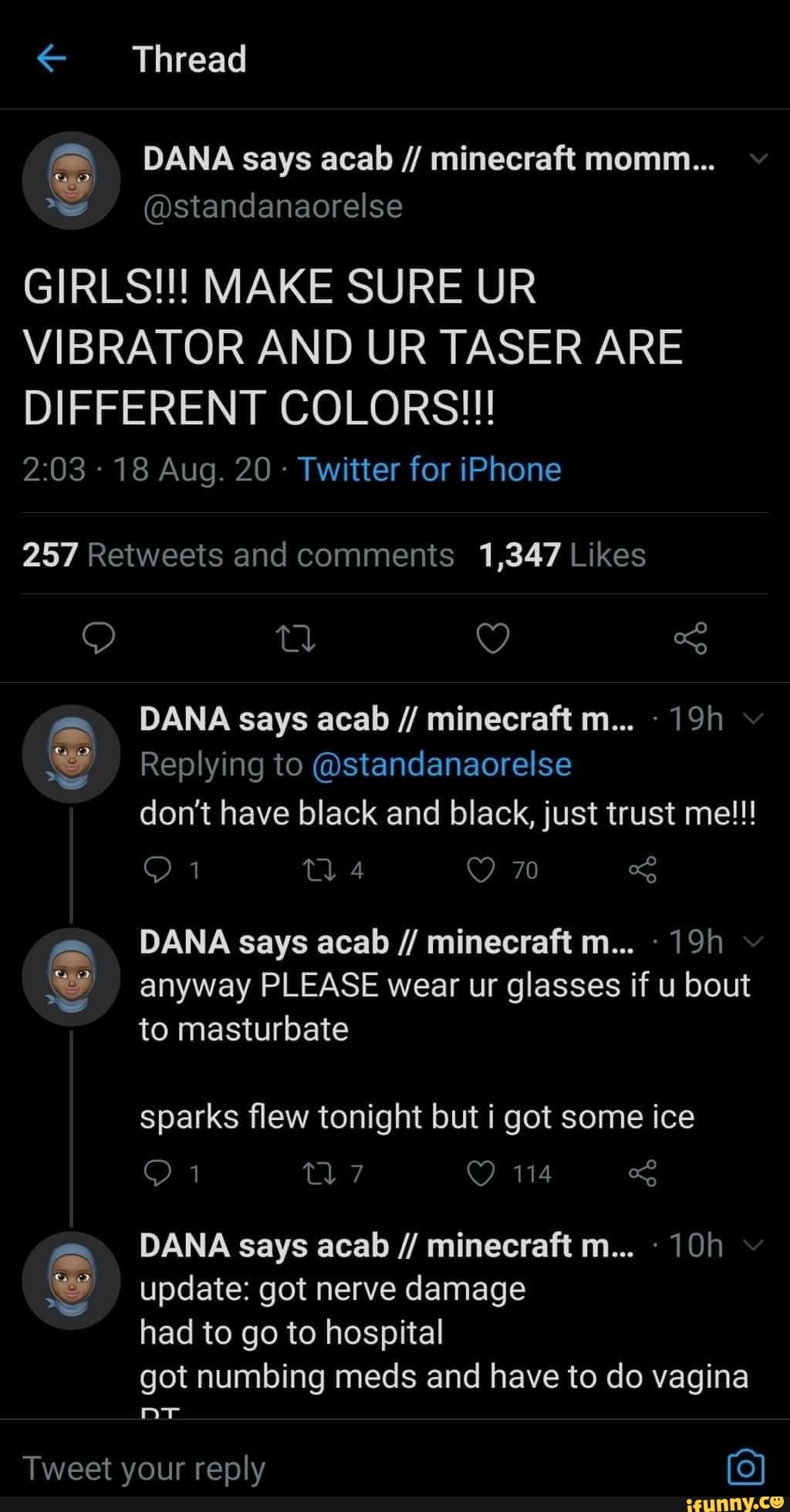Screen dimensions: 790x1512
Task: Like the "don't have black and black" reply
Action: [x=481, y=870]
